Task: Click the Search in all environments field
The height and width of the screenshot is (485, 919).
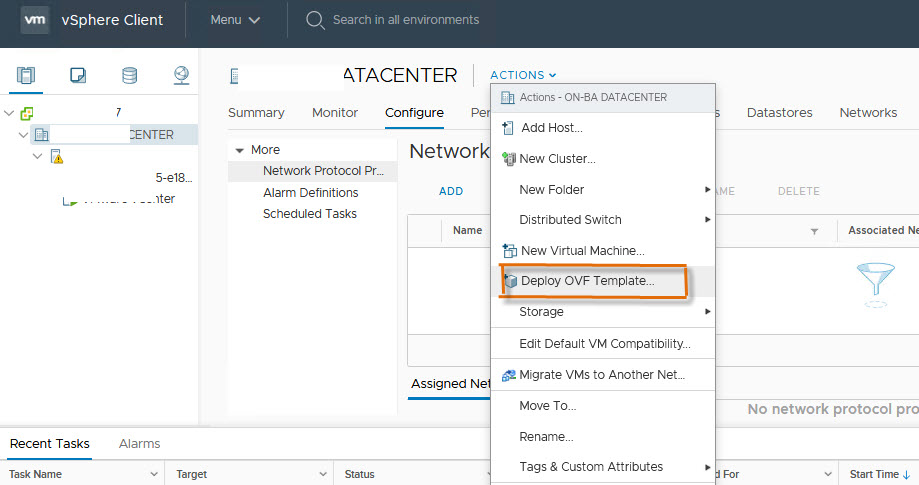Action: coord(405,20)
